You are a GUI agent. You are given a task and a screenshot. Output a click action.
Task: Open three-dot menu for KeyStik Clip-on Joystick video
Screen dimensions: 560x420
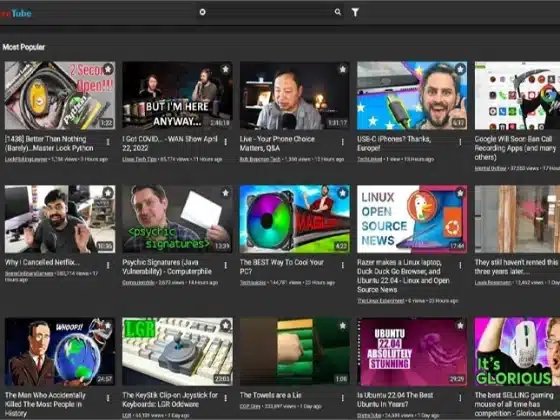pyautogui.click(x=225, y=398)
